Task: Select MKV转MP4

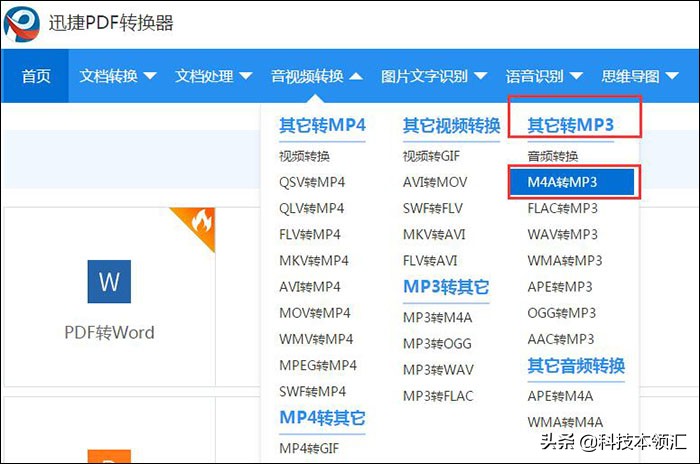Action: coord(314,261)
